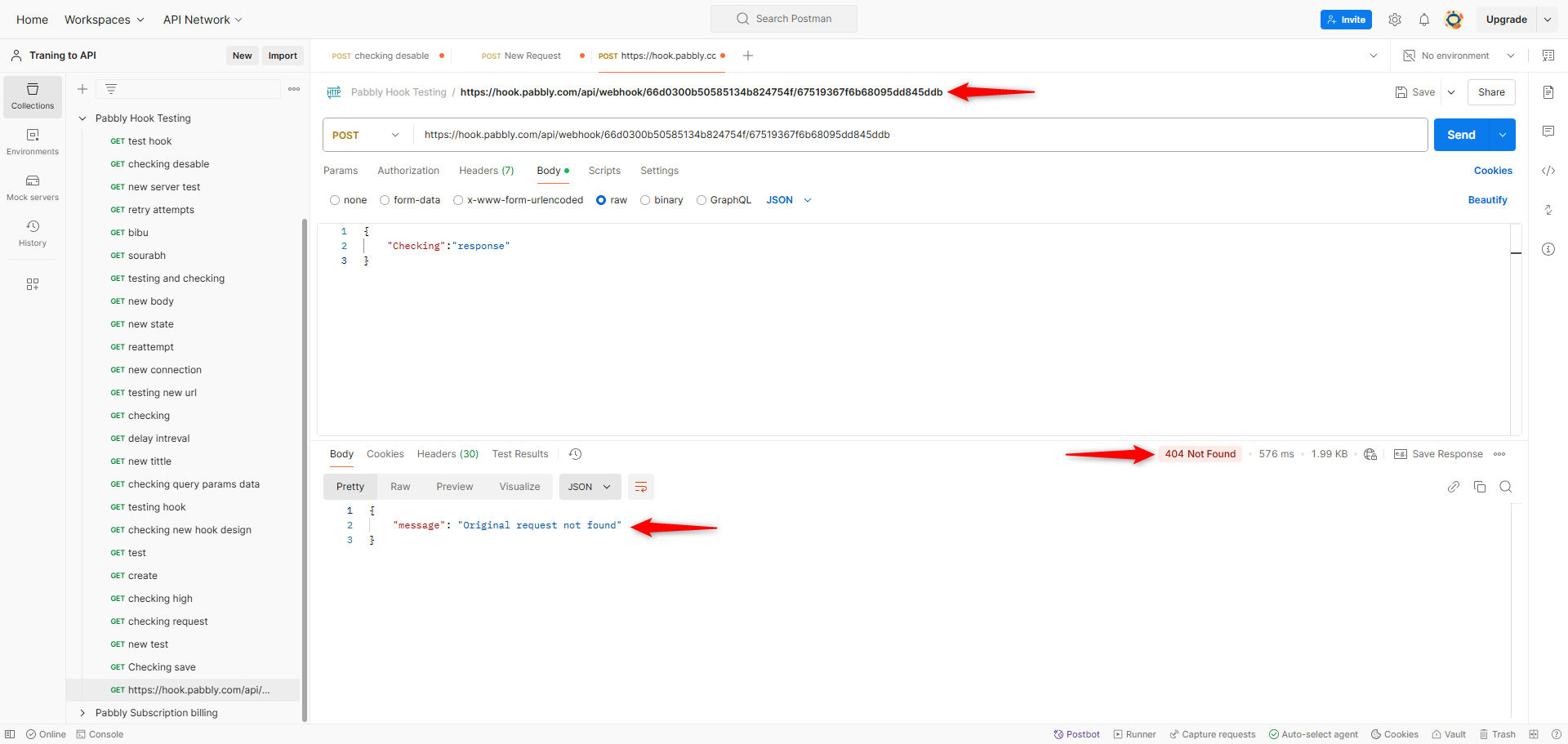Open the response format JSON dropdown
The width and height of the screenshot is (1568, 744).
(590, 487)
